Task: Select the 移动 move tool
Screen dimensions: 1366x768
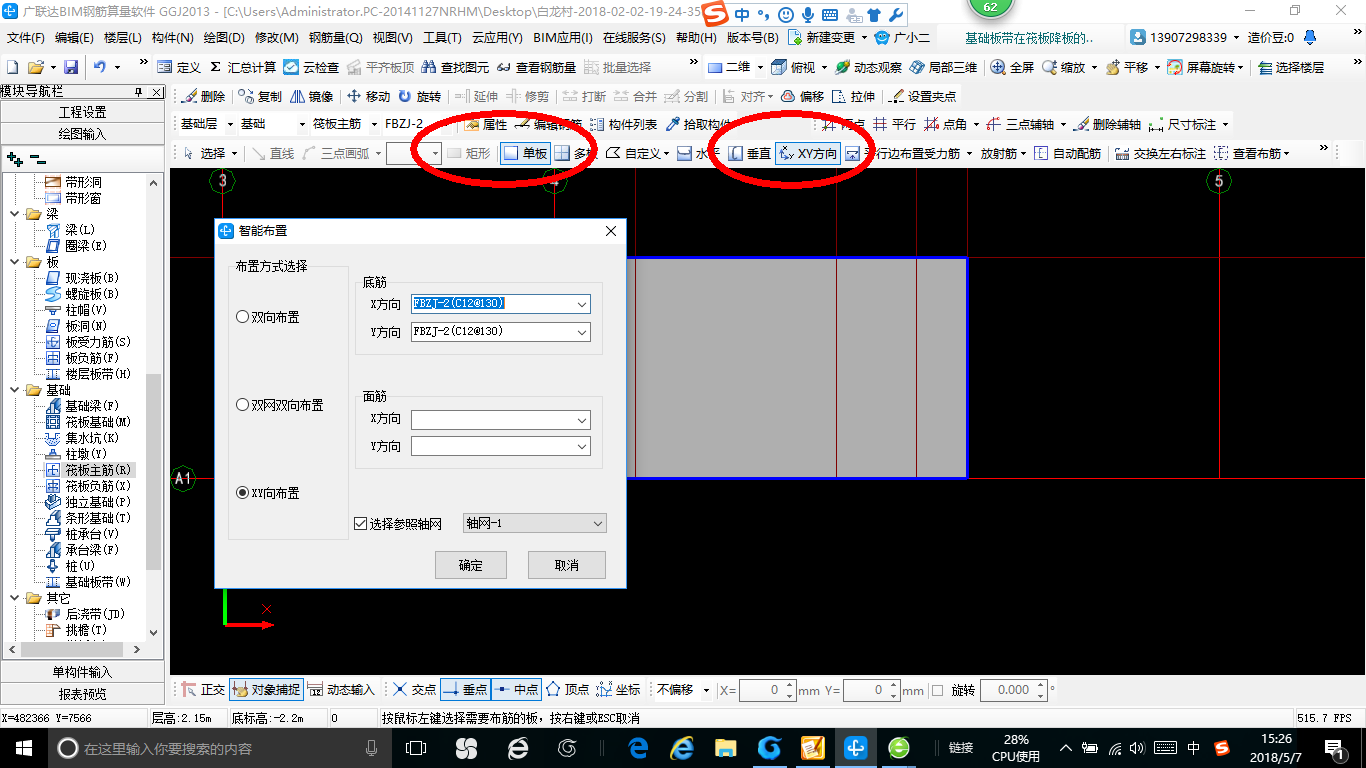Action: point(368,96)
